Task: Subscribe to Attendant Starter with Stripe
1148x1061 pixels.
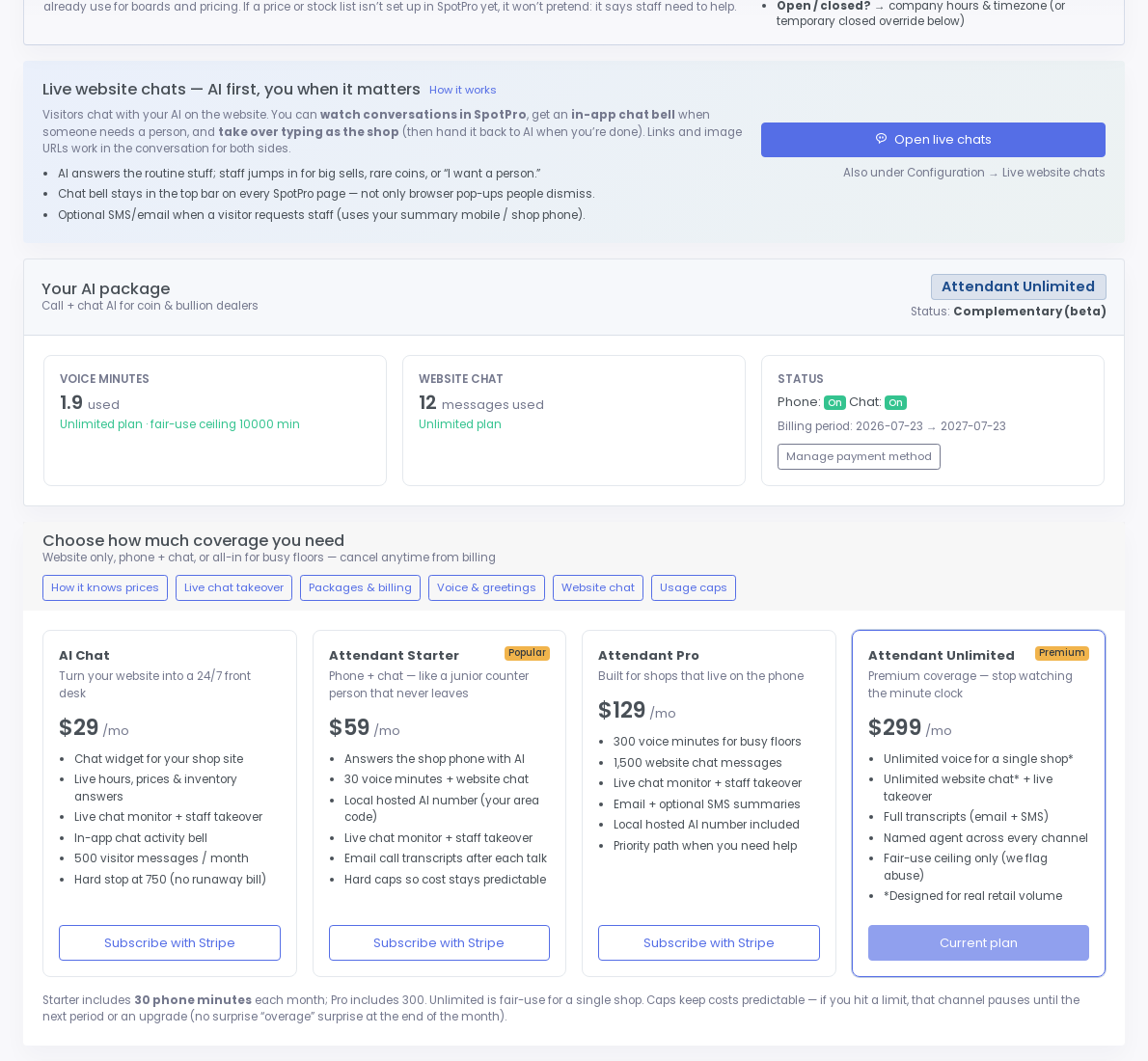Action: (439, 943)
